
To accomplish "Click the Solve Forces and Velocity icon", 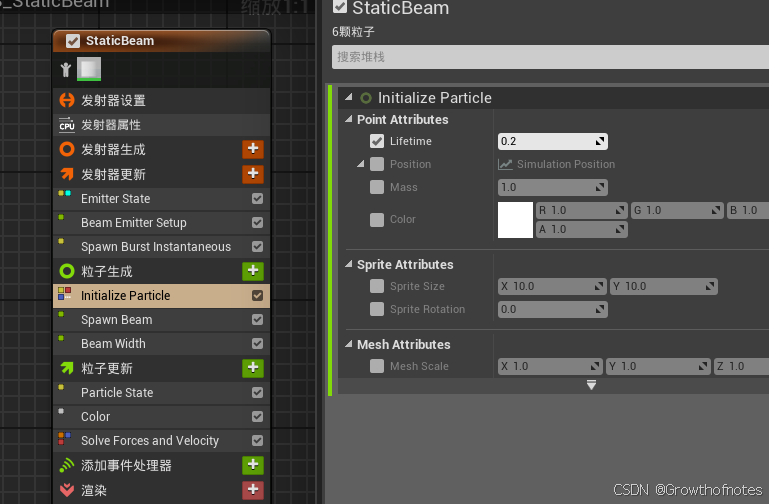I will [x=65, y=438].
